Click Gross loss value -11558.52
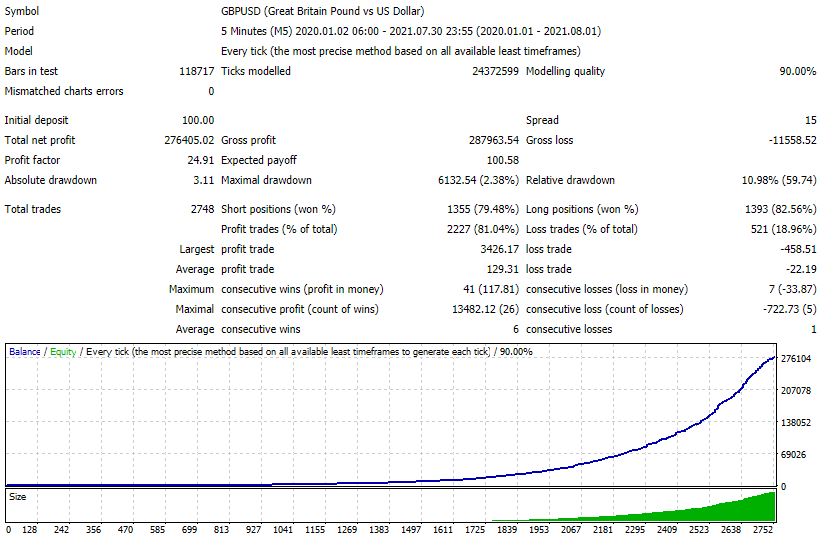Screen dimensions: 821x539 pyautogui.click(x=792, y=140)
